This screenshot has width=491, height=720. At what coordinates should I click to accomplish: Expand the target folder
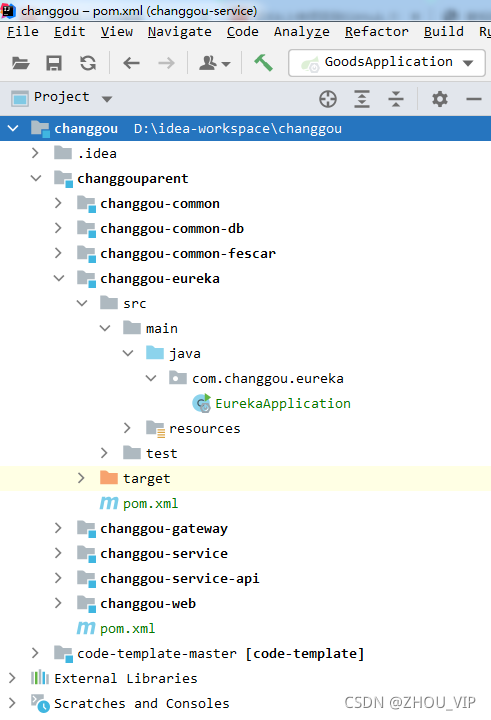(x=81, y=478)
